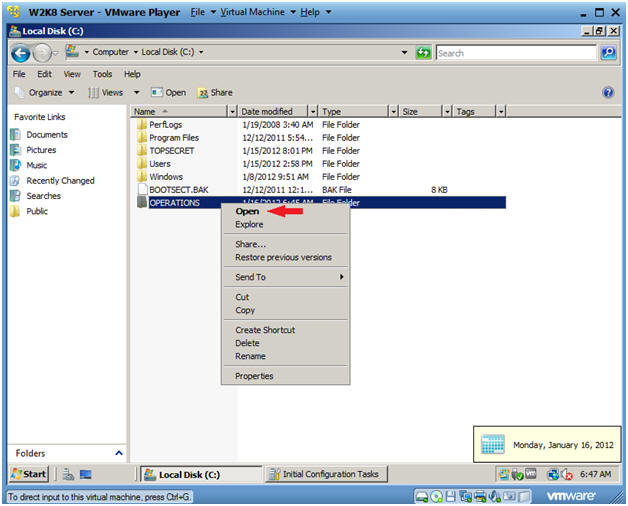Click the VMware hard disk status icon
Viewport: 628px width, 506px height.
pyautogui.click(x=422, y=497)
